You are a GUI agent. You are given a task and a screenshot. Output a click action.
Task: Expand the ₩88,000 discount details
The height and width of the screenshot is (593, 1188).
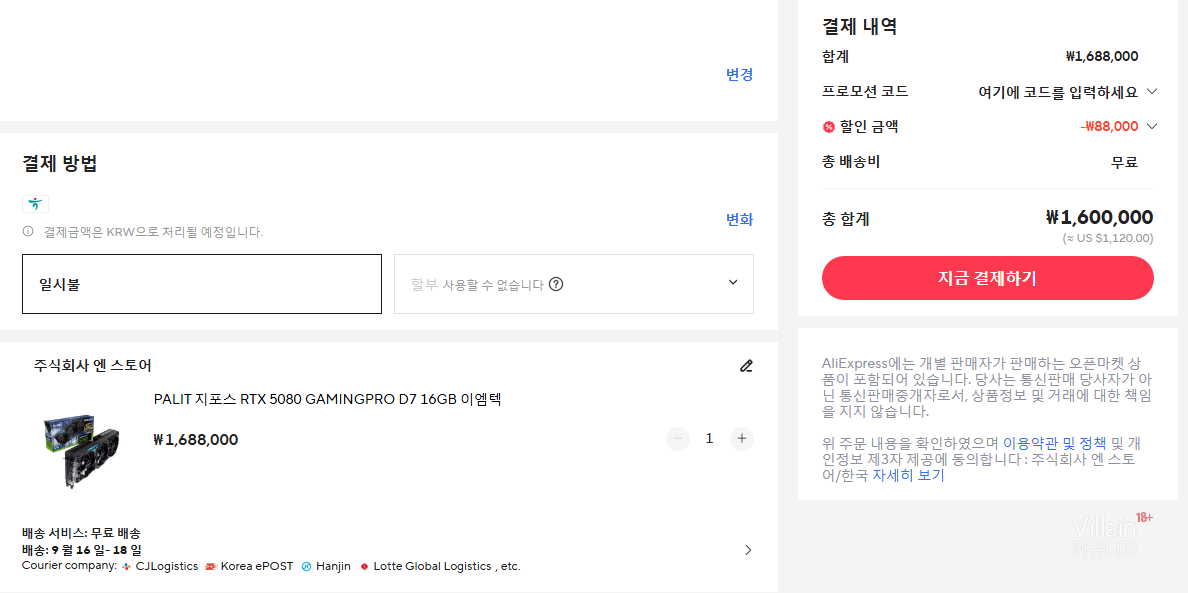1151,126
